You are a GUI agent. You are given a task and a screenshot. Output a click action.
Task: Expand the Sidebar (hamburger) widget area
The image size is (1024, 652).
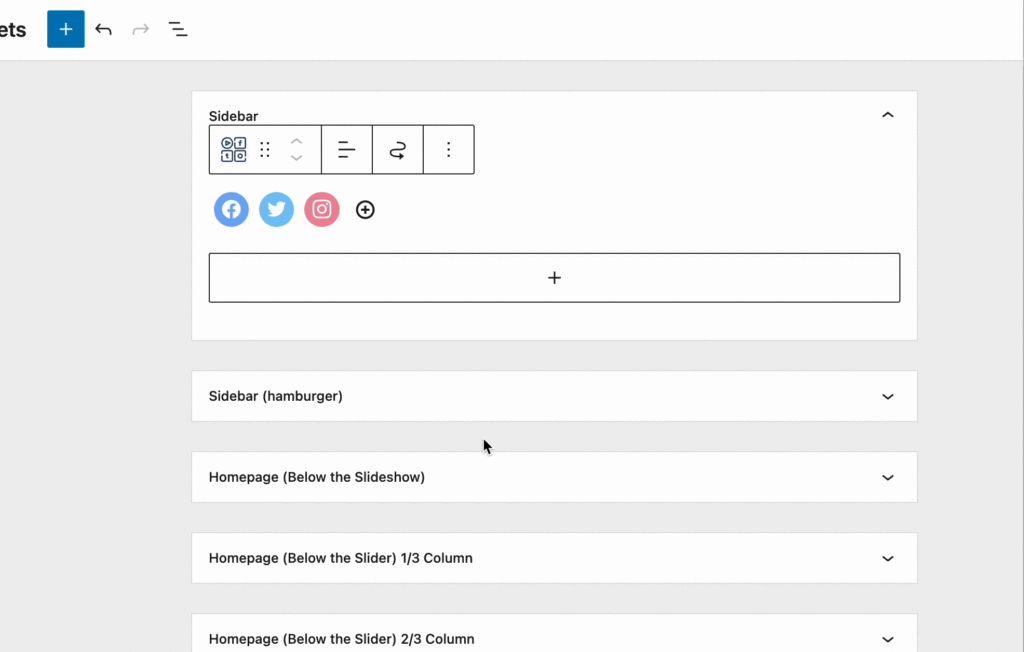tap(887, 396)
